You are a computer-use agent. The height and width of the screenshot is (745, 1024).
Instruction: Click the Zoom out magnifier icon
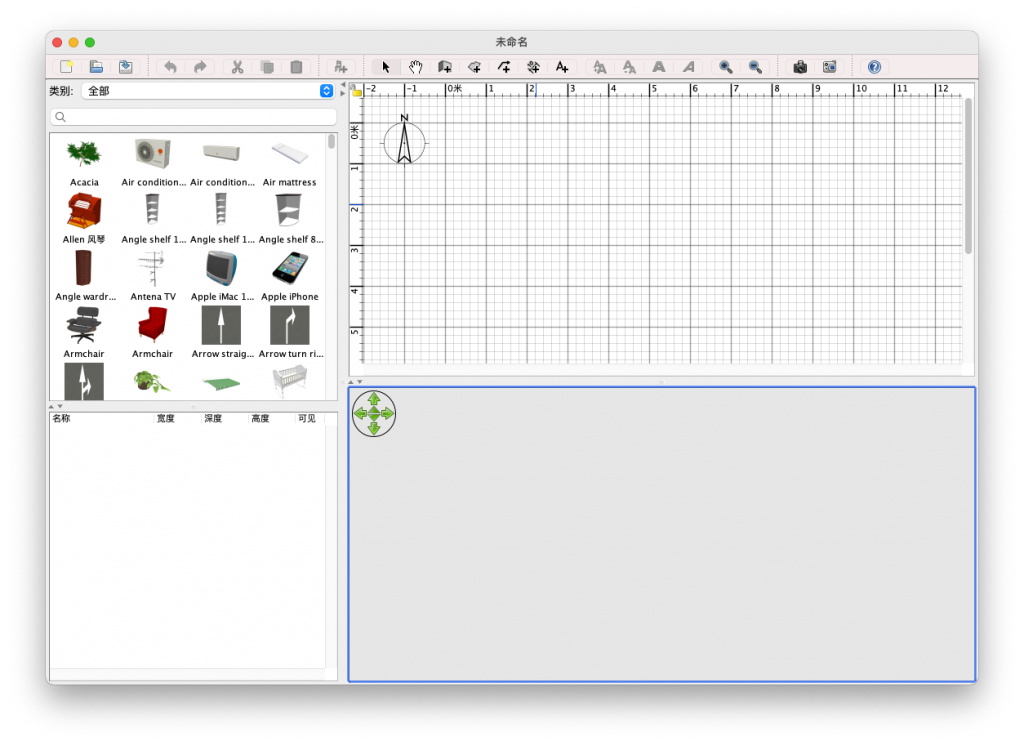click(x=756, y=67)
